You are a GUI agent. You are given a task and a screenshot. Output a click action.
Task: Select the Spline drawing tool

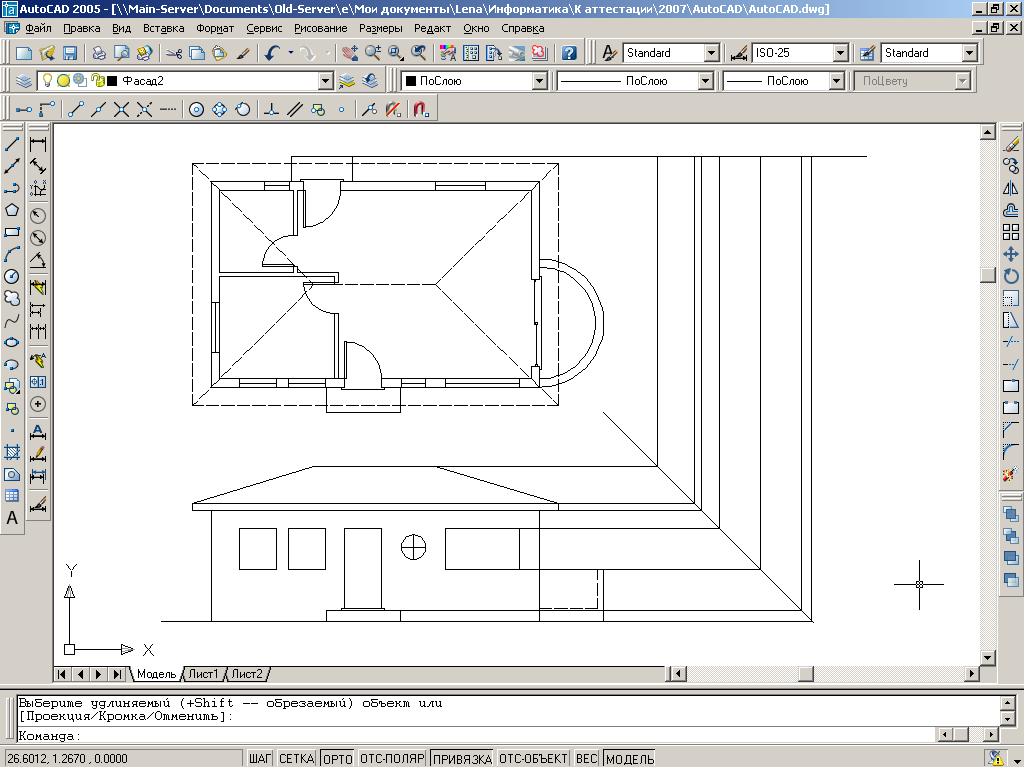pyautogui.click(x=12, y=321)
